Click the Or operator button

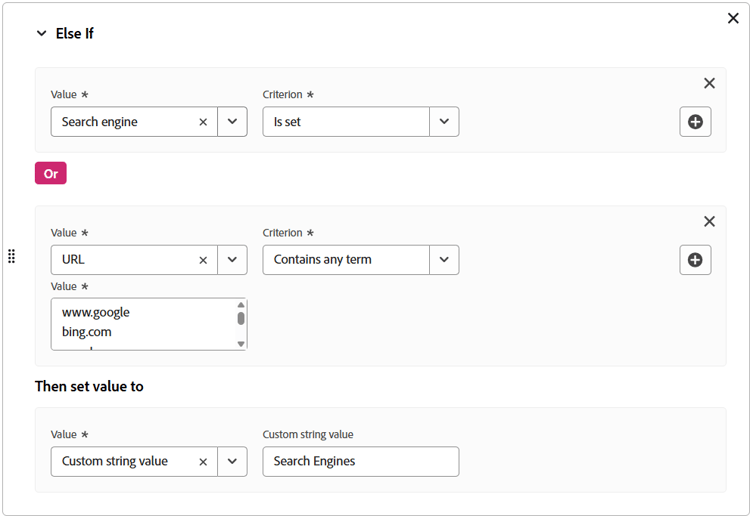point(50,173)
